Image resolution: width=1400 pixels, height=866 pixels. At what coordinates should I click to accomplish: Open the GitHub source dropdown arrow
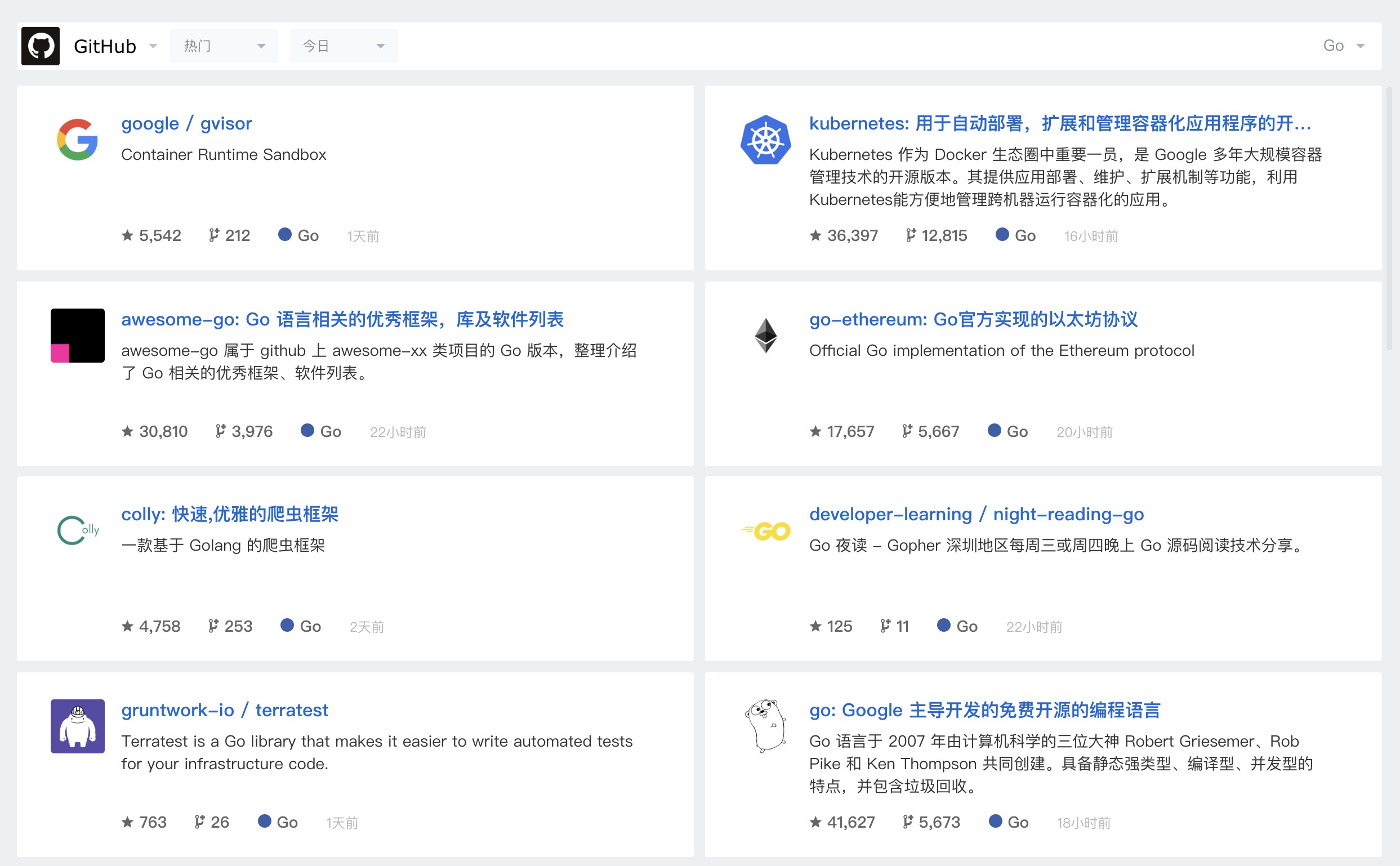click(153, 46)
